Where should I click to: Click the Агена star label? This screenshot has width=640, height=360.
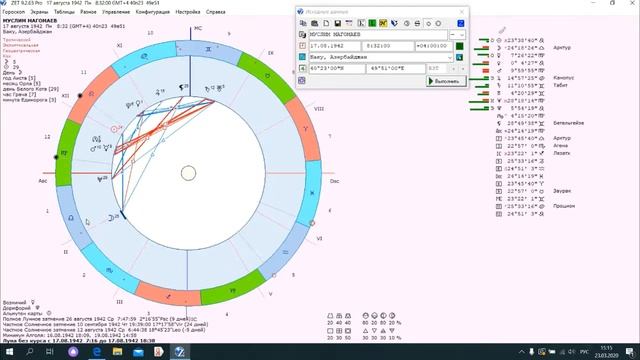pyautogui.click(x=560, y=146)
